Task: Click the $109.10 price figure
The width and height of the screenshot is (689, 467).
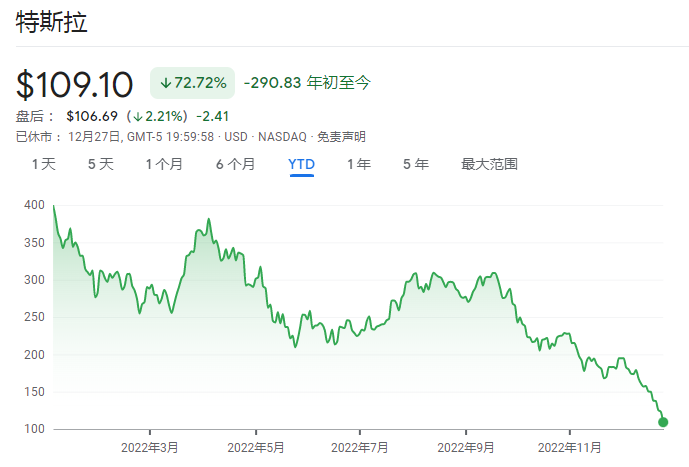Action: [74, 84]
